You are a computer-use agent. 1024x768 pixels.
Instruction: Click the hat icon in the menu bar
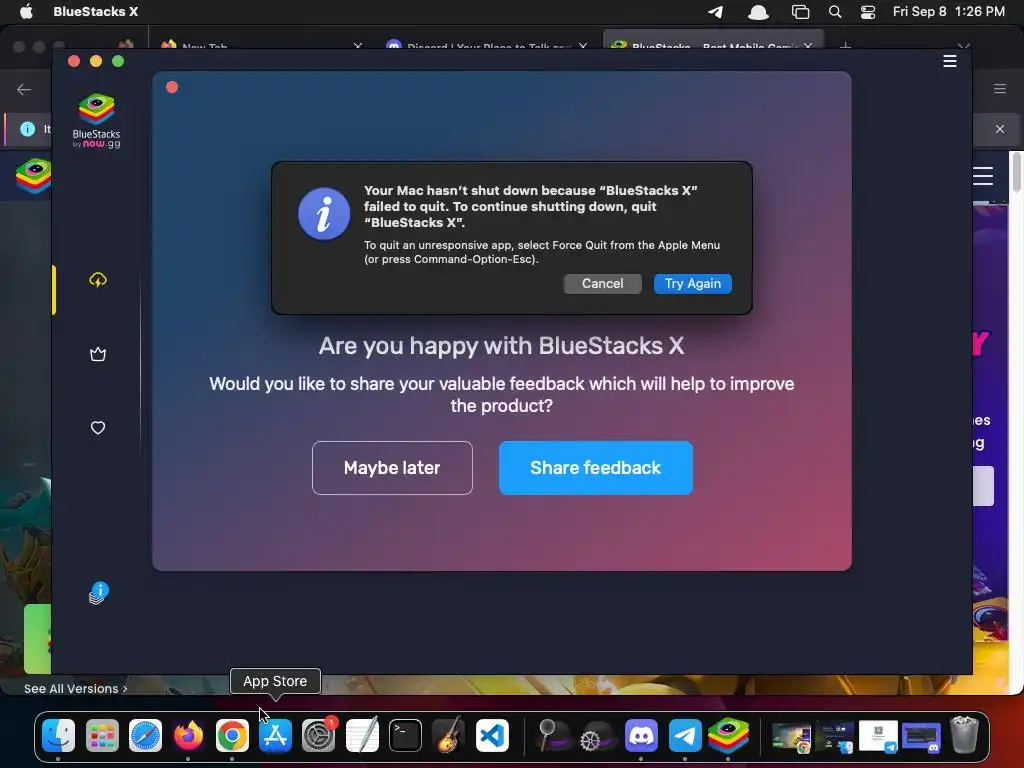[x=758, y=12]
